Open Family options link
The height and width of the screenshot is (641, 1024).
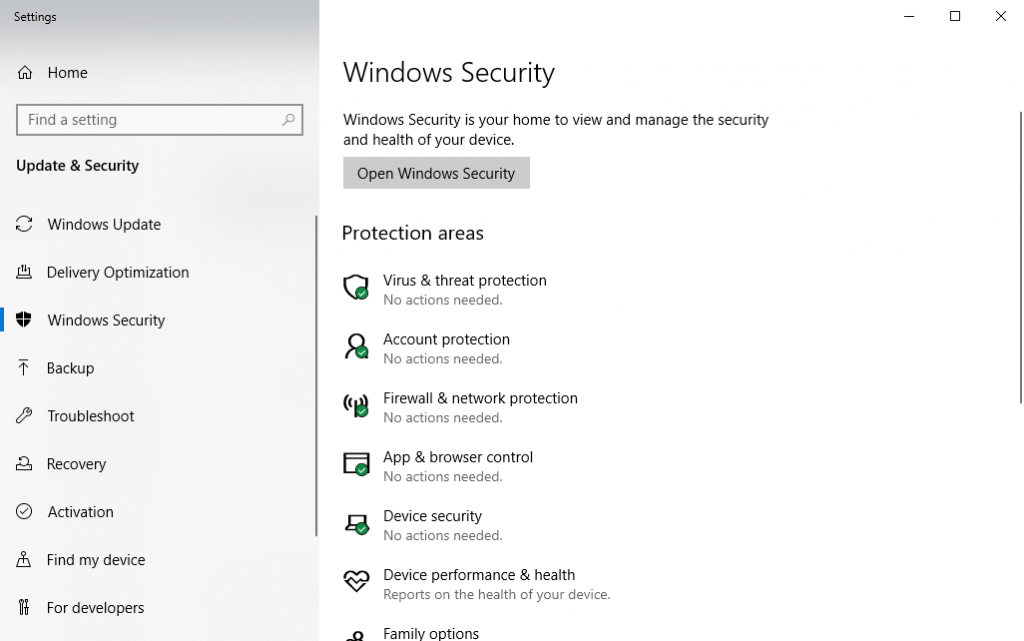[431, 633]
